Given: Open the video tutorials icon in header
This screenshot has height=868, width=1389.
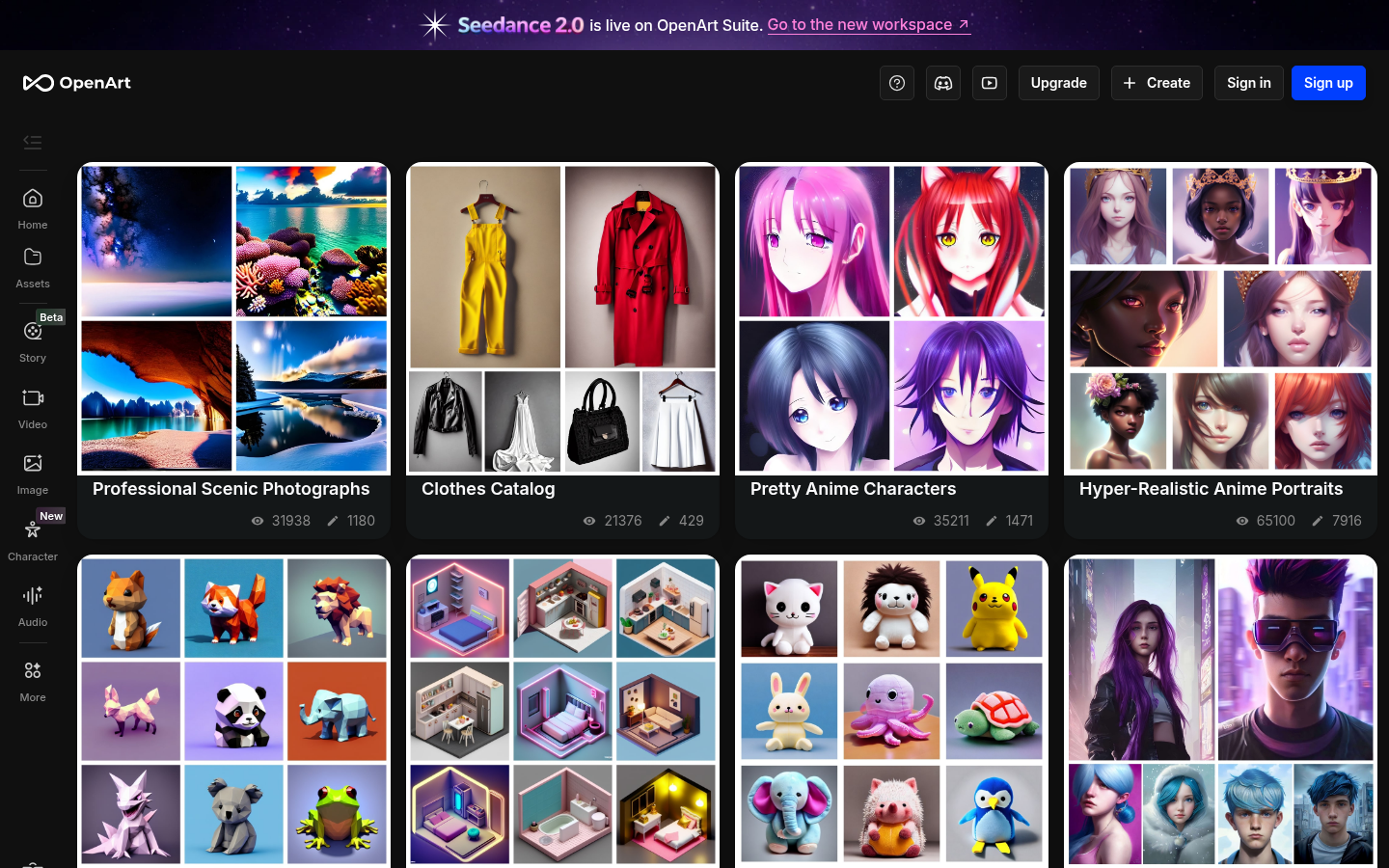Looking at the screenshot, I should (990, 83).
